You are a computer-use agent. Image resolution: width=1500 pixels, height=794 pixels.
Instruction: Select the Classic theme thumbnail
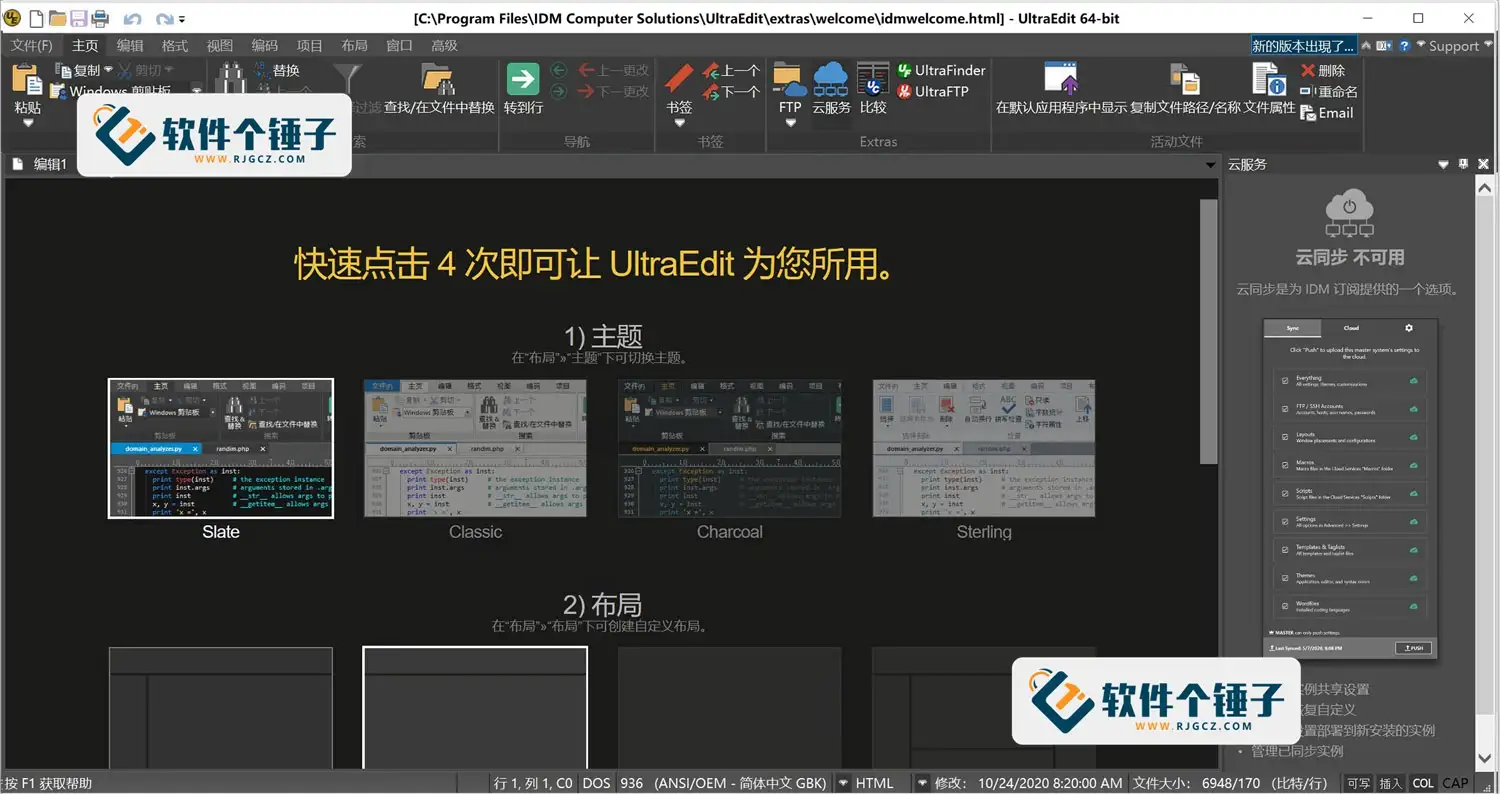[x=475, y=448]
